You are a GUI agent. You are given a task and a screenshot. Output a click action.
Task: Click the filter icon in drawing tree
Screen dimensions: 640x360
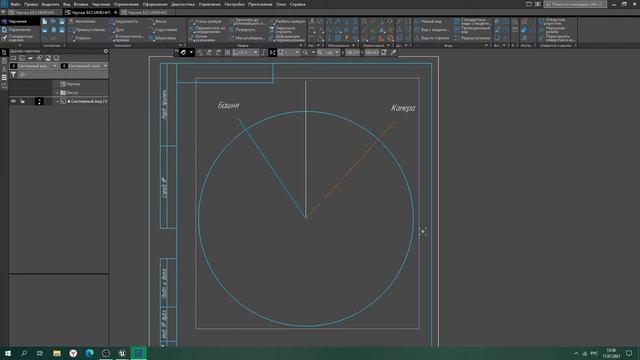13,75
